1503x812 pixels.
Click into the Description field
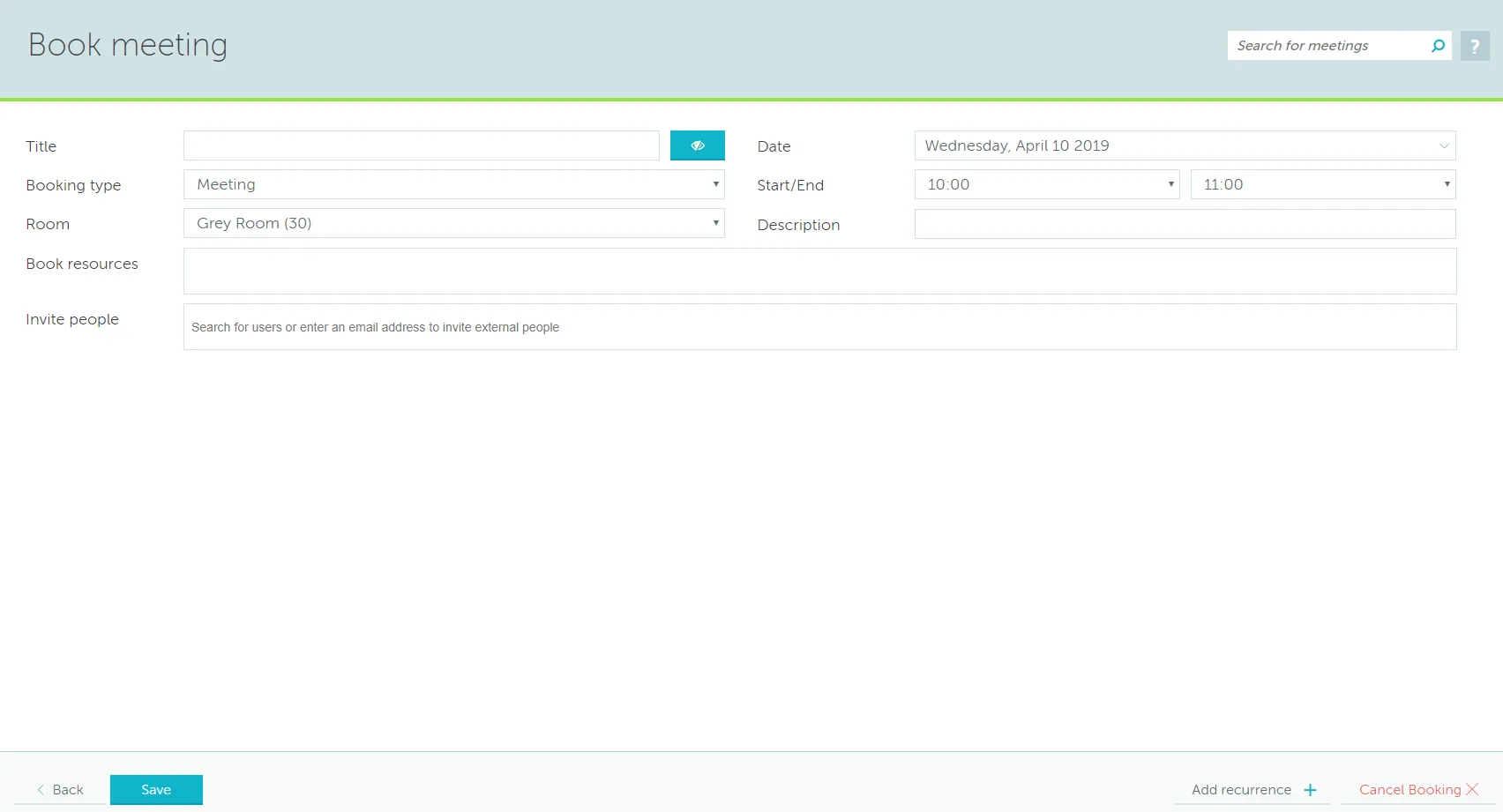pyautogui.click(x=1184, y=224)
